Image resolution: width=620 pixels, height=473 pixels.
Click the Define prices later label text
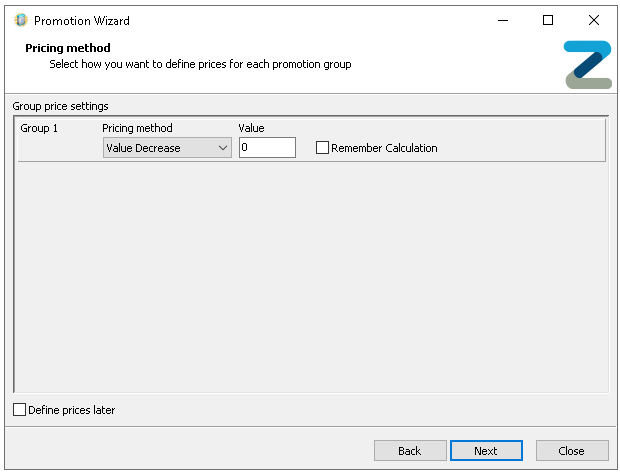(x=71, y=410)
